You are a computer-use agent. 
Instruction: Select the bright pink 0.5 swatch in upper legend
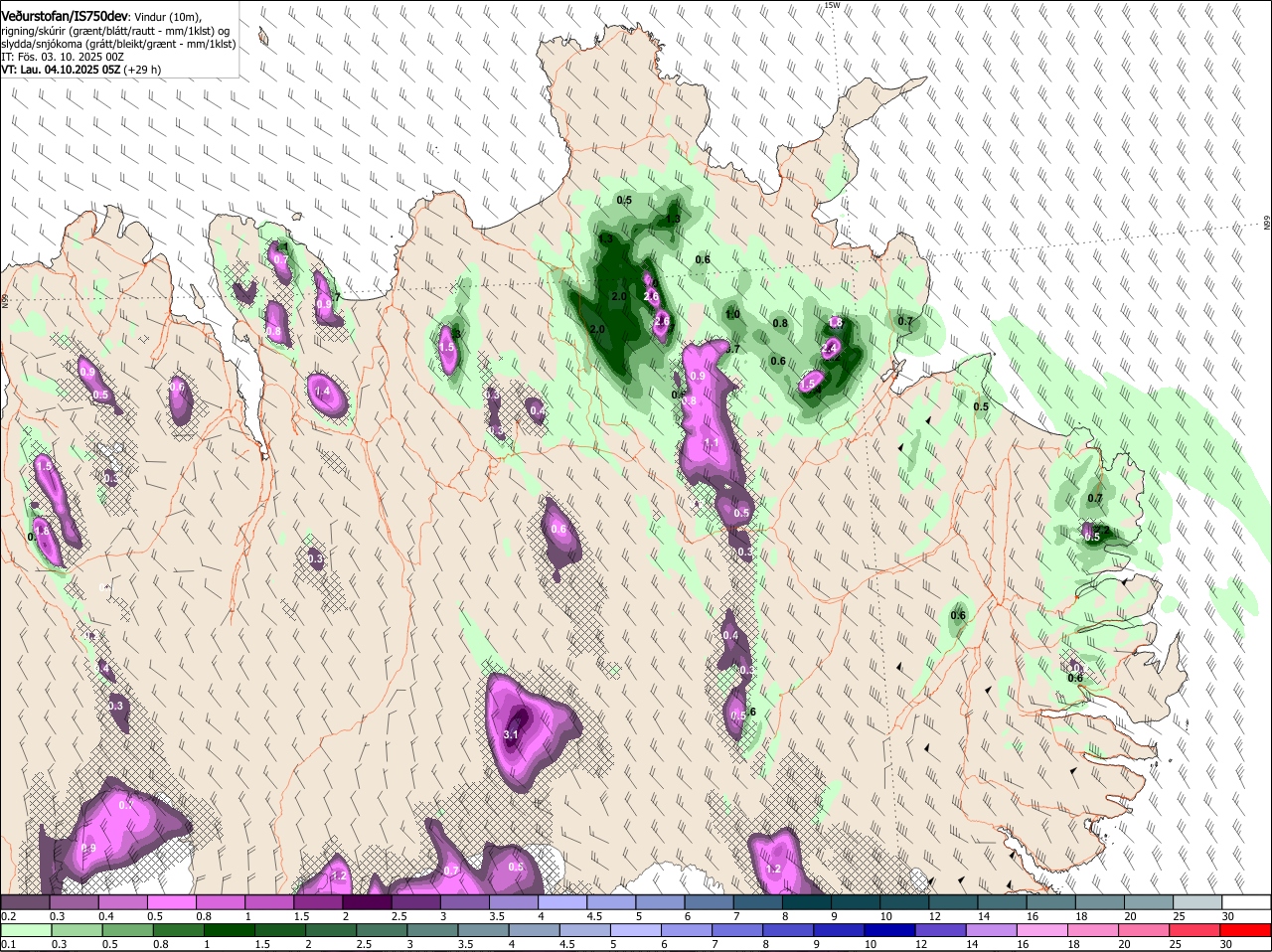[172, 902]
